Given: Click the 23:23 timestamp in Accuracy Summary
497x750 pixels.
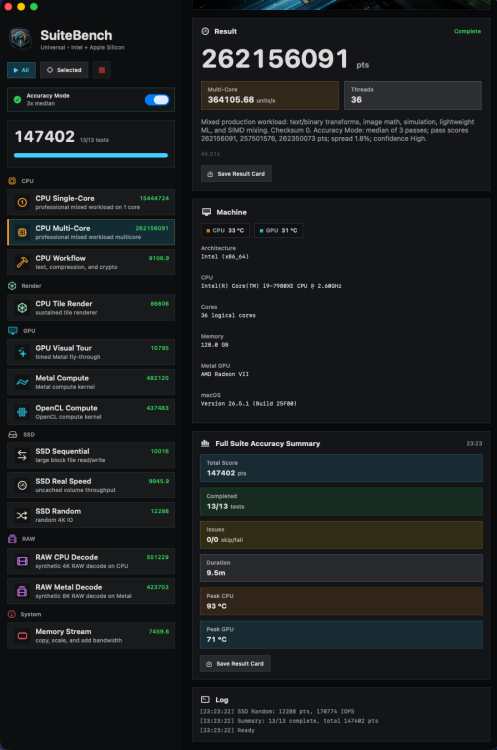Looking at the screenshot, I should pyautogui.click(x=474, y=443).
